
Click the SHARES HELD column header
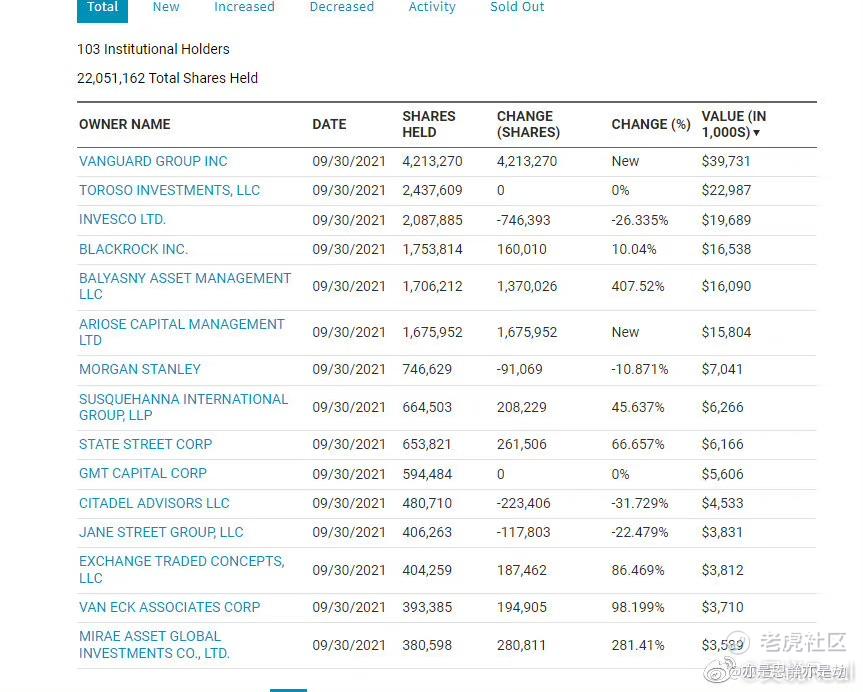tap(429, 124)
